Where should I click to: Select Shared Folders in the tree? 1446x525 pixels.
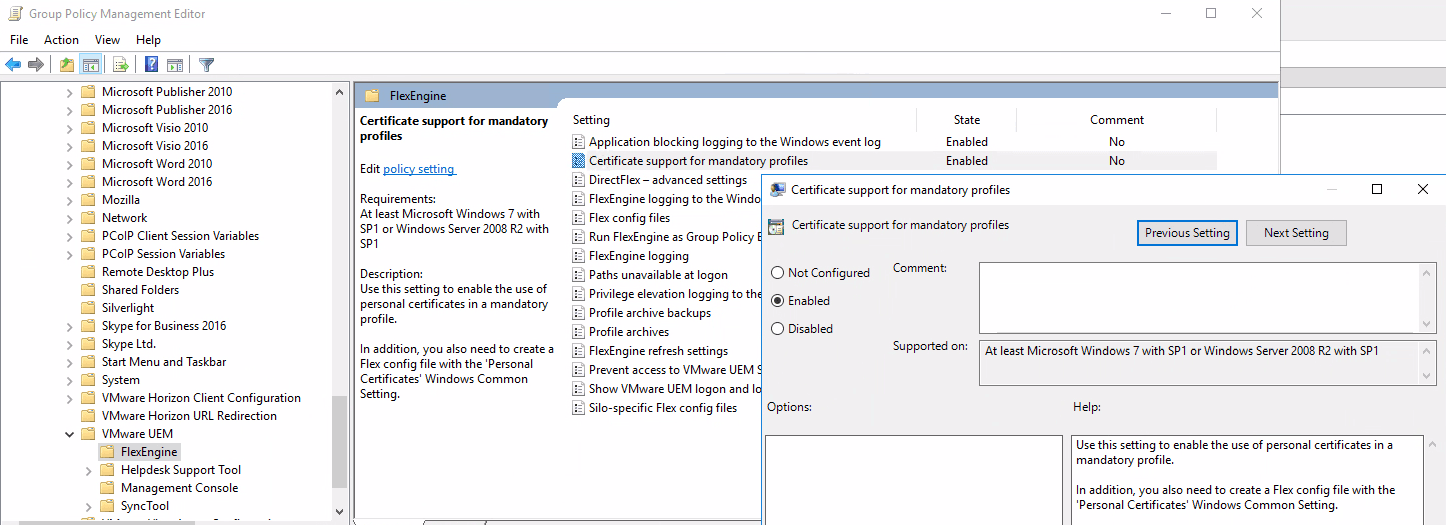point(140,290)
